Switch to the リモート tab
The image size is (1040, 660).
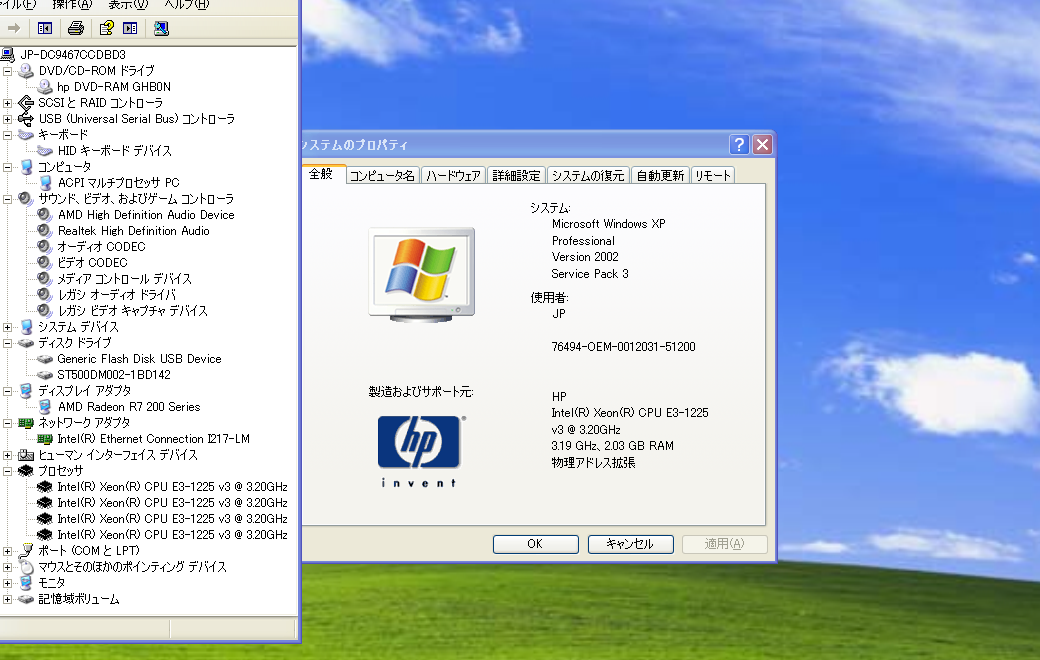coord(712,176)
